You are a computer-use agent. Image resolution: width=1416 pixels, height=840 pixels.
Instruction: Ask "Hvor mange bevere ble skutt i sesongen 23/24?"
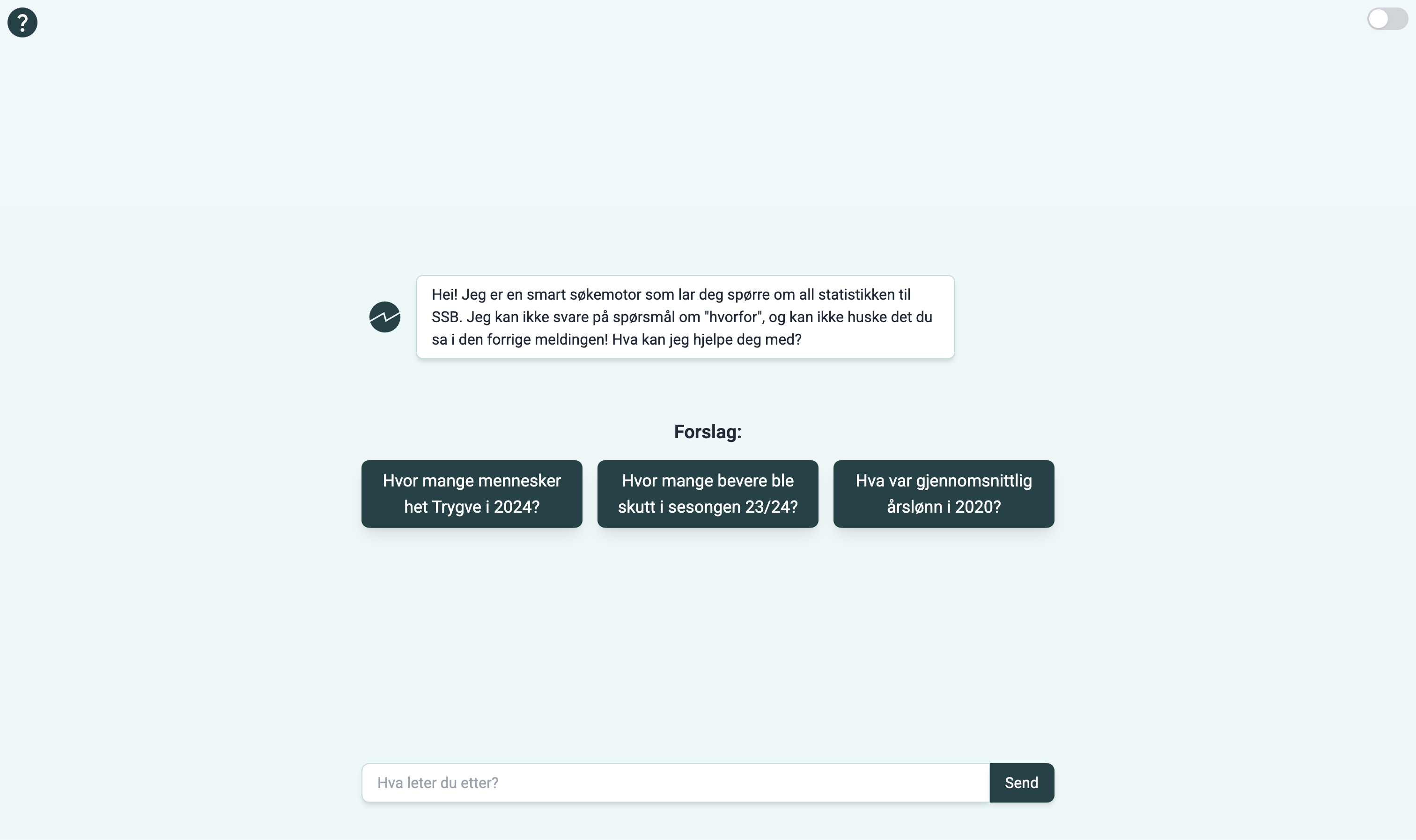pyautogui.click(x=708, y=494)
